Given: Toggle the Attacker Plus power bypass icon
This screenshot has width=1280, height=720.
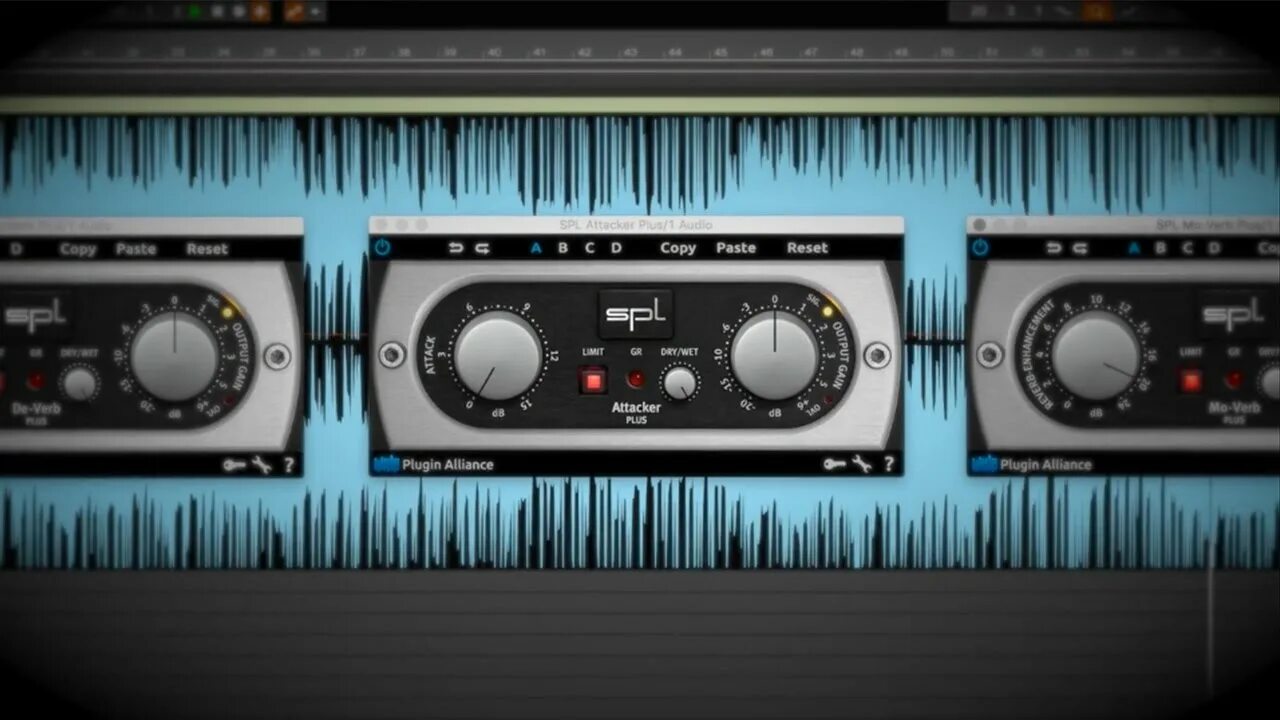Looking at the screenshot, I should [x=382, y=247].
